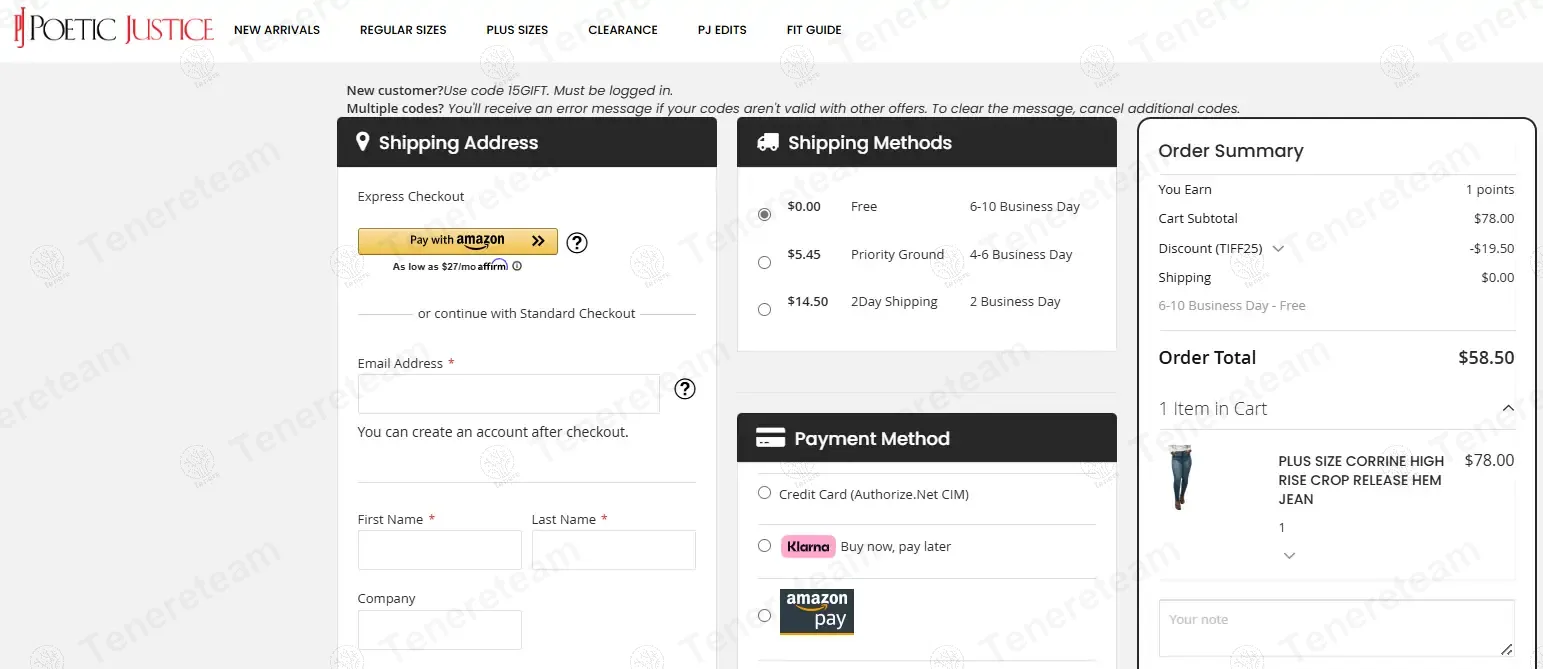Expand the Discount (TIFF25) details chevron

pyautogui.click(x=1278, y=249)
